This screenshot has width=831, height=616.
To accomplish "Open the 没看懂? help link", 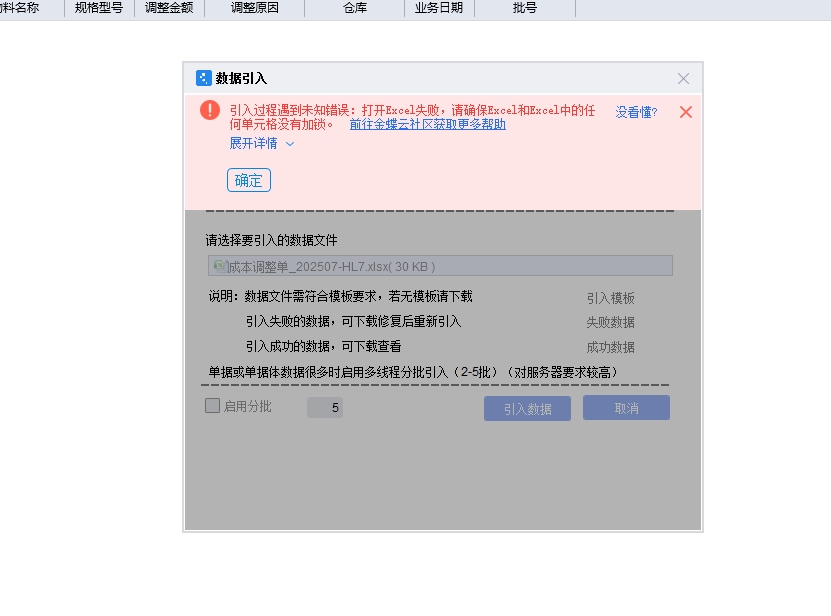I will tap(636, 112).
